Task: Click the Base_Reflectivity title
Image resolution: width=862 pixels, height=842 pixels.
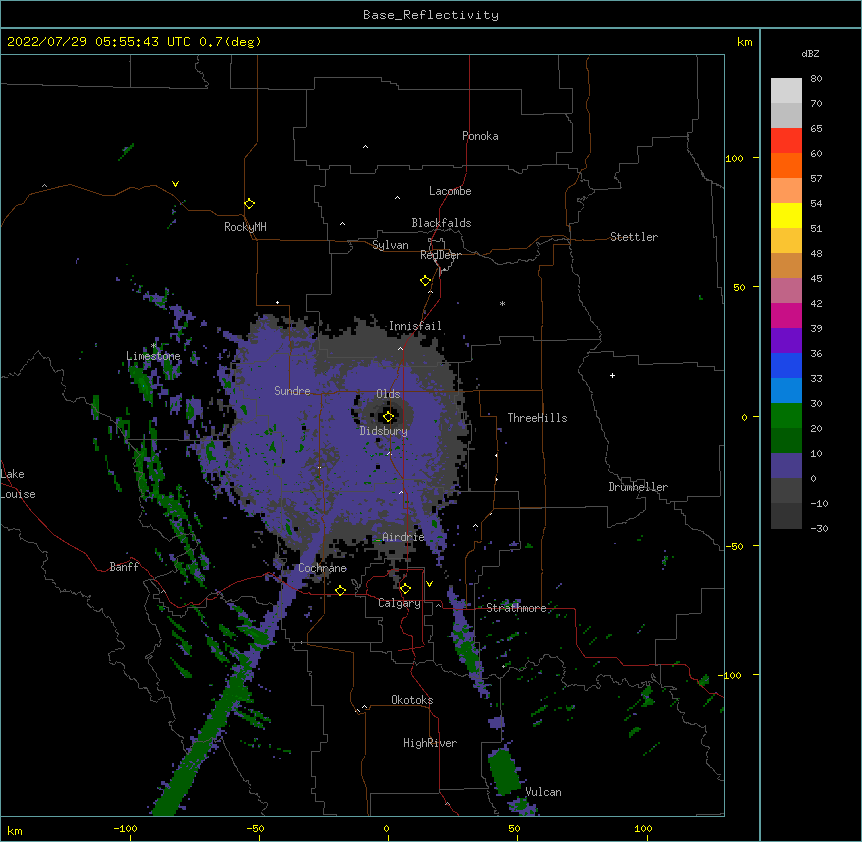Action: 431,15
